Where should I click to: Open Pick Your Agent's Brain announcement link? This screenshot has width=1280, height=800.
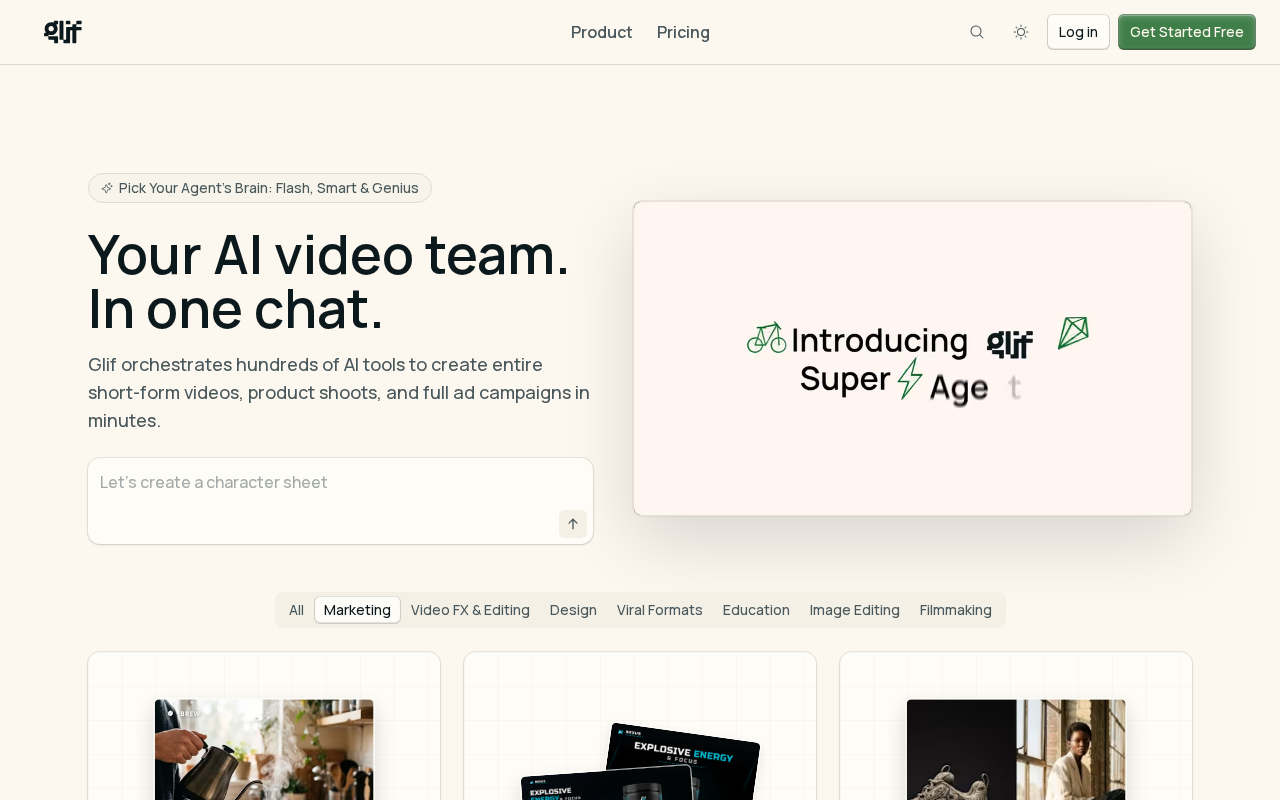260,188
